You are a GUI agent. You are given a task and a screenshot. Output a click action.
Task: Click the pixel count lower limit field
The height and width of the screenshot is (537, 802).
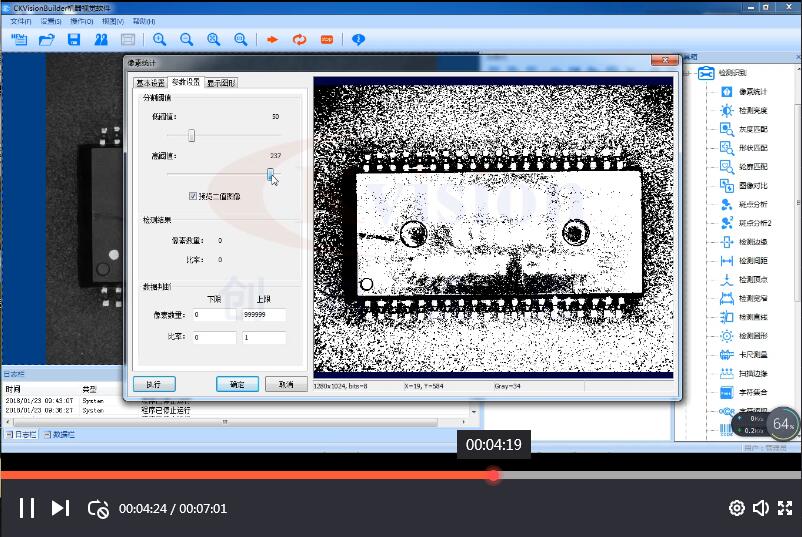coord(214,315)
